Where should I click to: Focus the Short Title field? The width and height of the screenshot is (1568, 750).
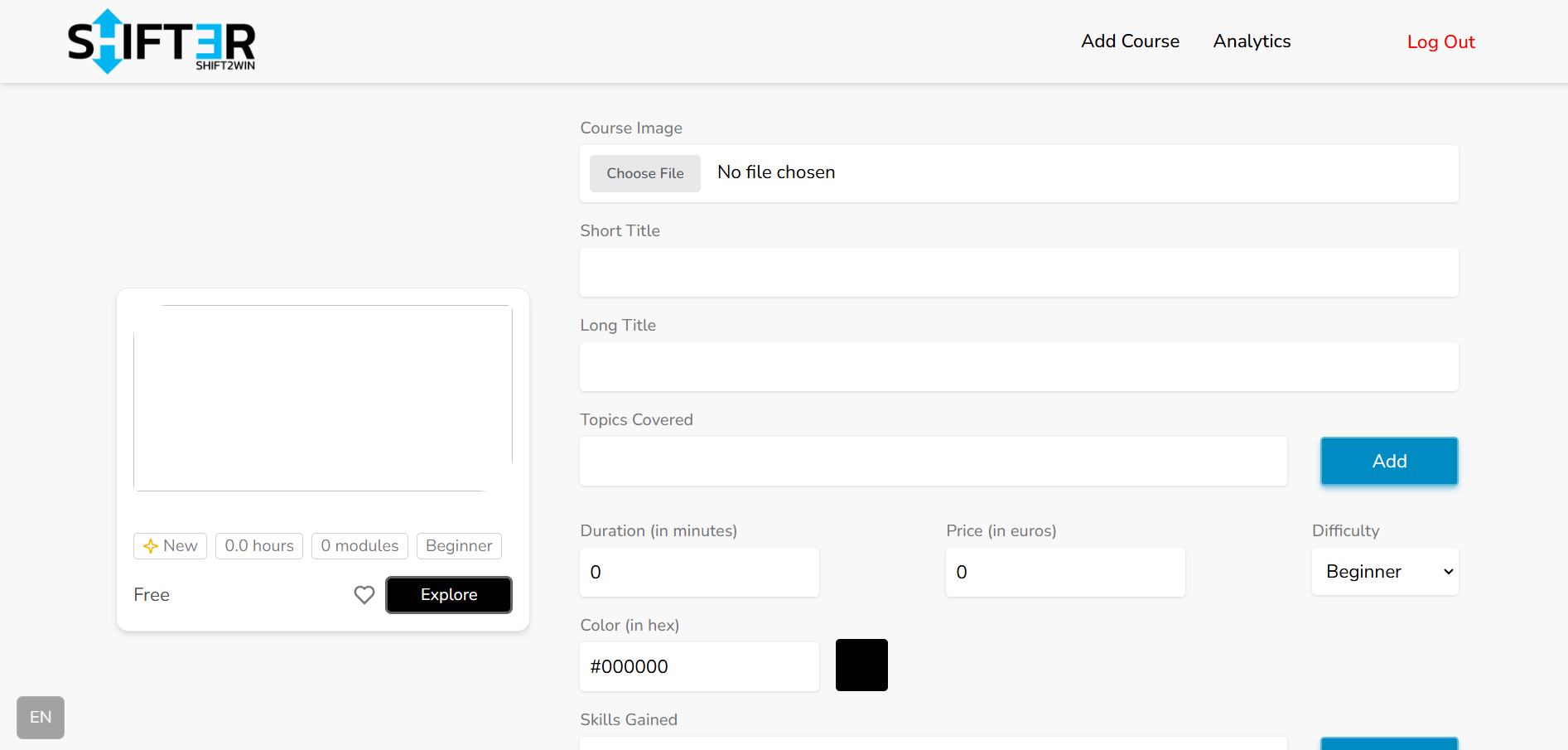(1018, 273)
